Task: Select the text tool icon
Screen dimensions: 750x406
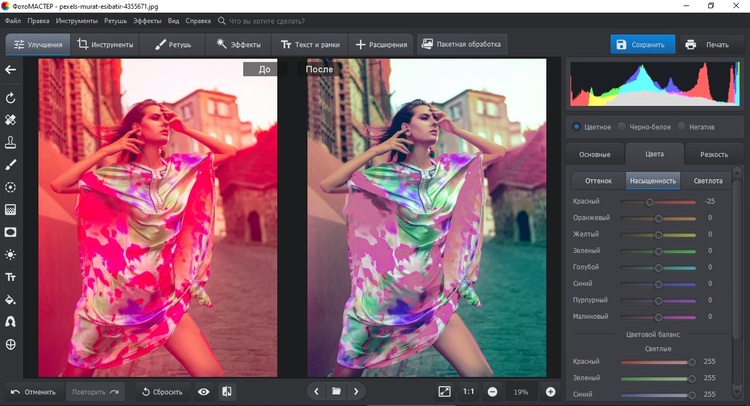Action: [11, 277]
